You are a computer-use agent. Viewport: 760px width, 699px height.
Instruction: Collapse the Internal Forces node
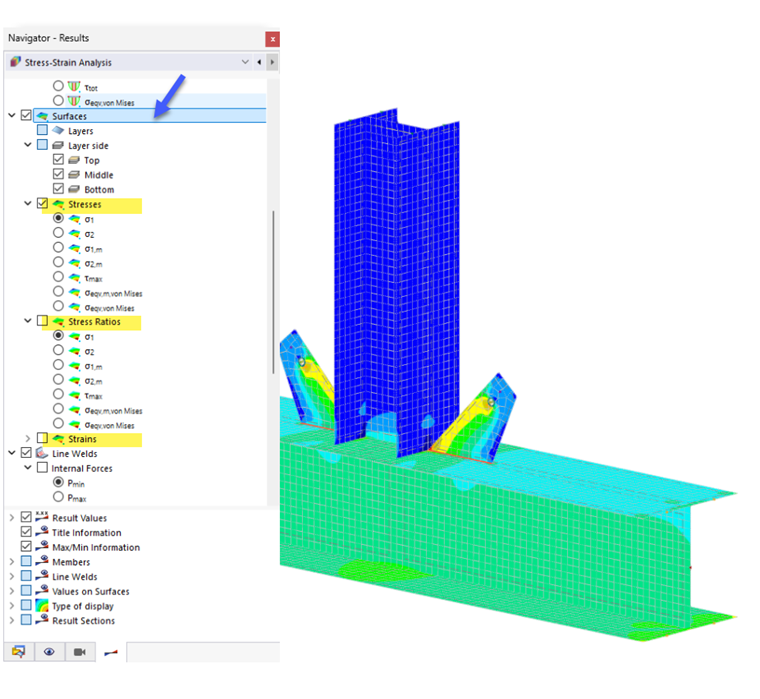(x=28, y=467)
